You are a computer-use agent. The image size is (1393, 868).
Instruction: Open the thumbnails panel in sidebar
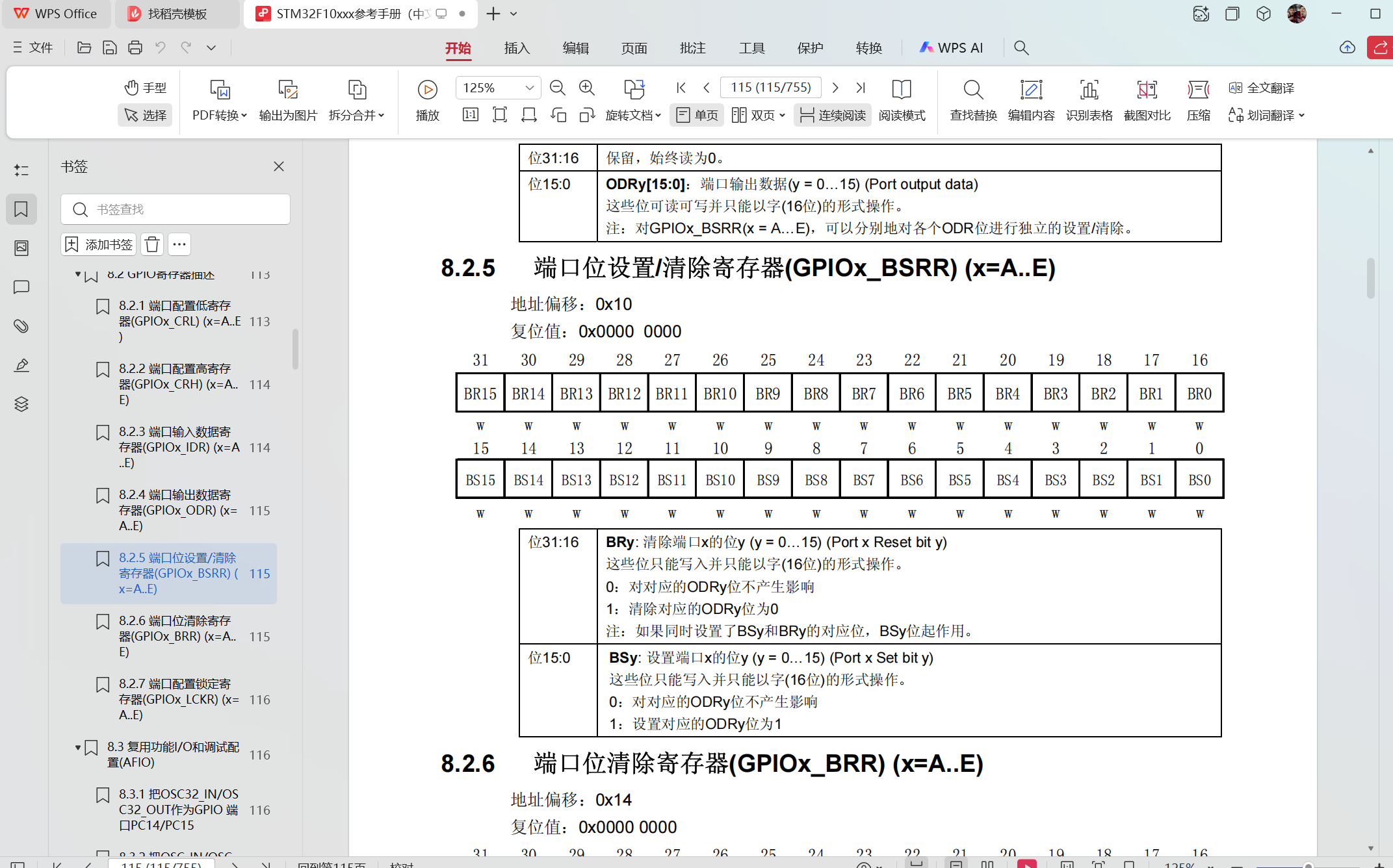point(21,248)
